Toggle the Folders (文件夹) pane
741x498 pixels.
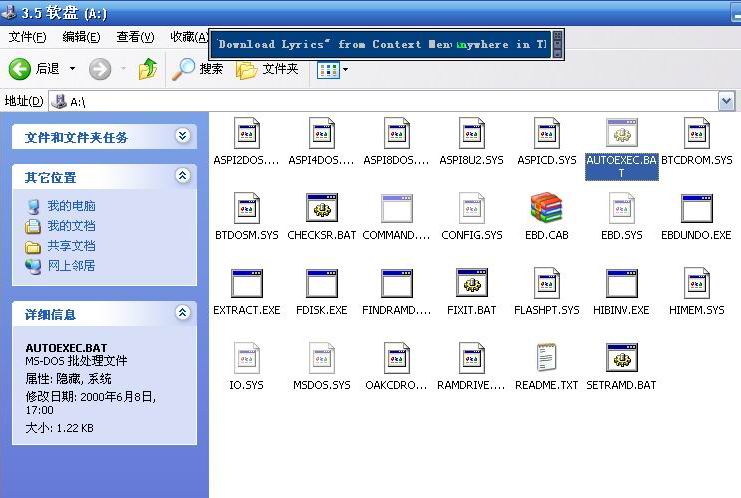coord(267,69)
